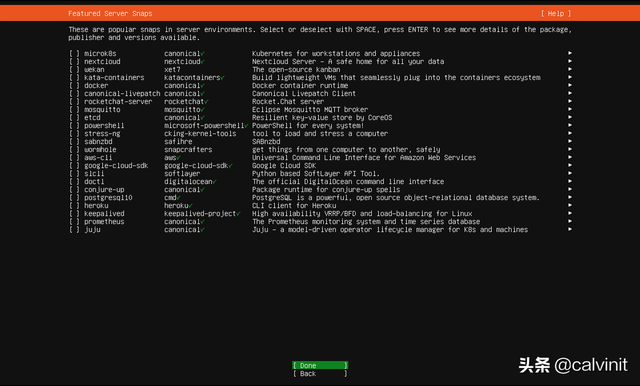The width and height of the screenshot is (640, 386).
Task: Click the Done button
Action: tap(320, 365)
